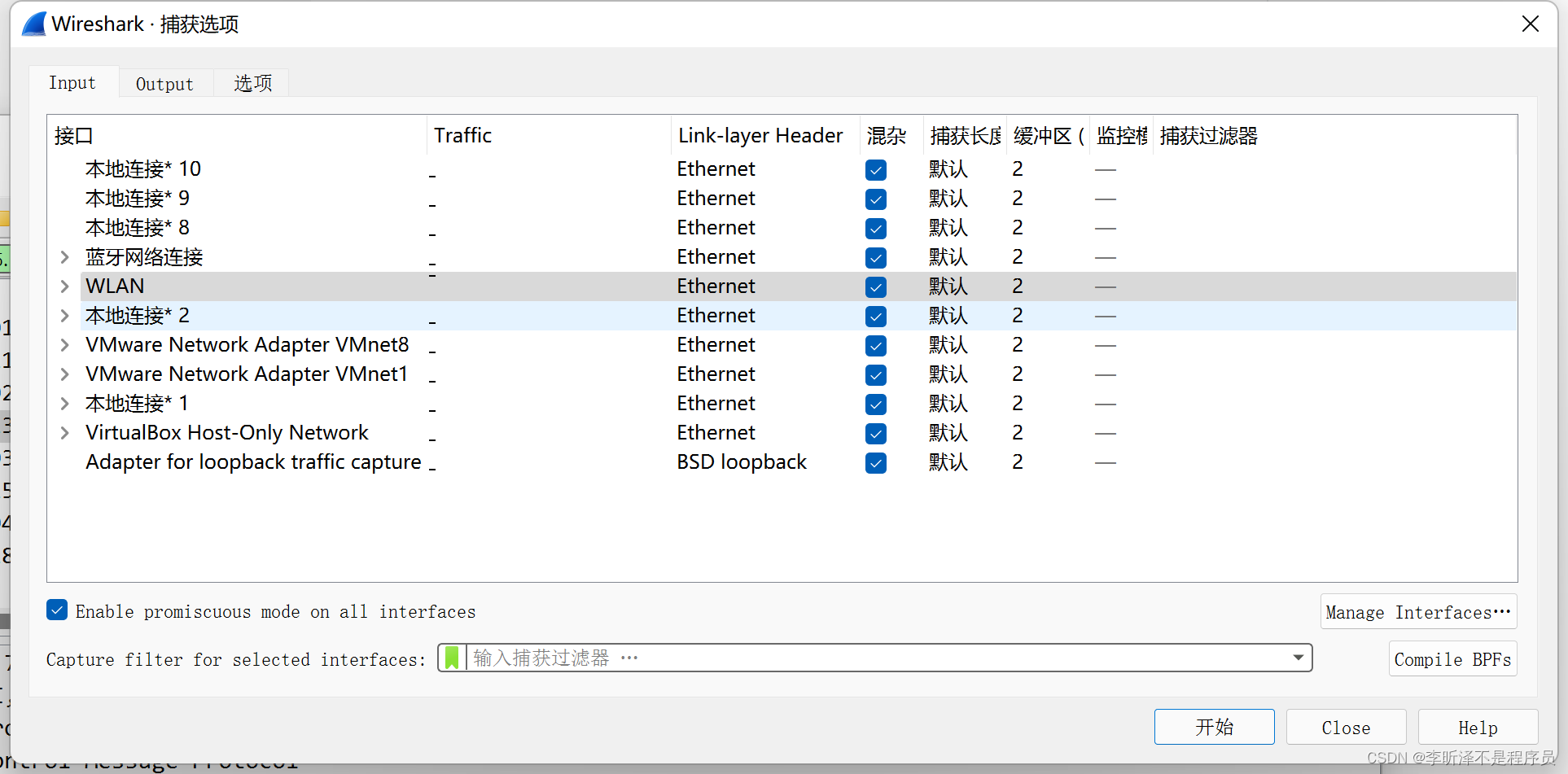The width and height of the screenshot is (1568, 774).
Task: Open the 选项 tab
Action: [252, 84]
